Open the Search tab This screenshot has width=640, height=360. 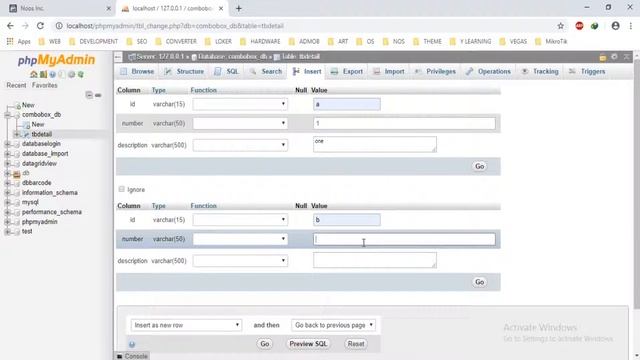[266, 71]
